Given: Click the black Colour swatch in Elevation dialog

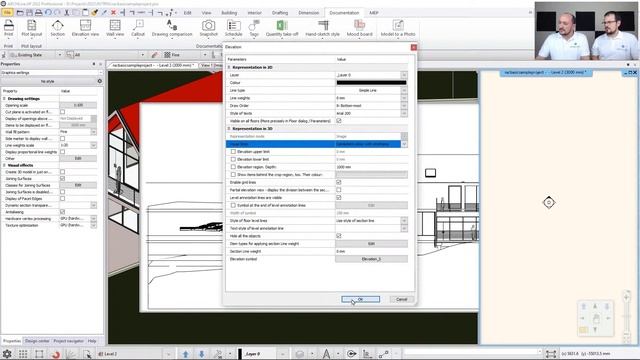Looking at the screenshot, I should click(x=371, y=82).
